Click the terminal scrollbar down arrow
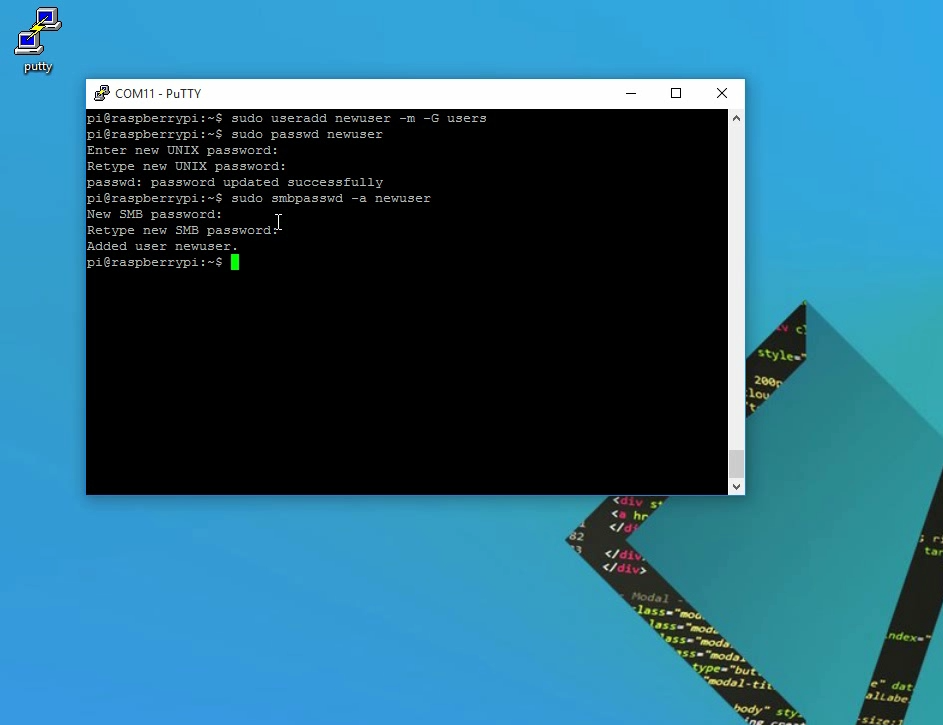943x725 pixels. [x=736, y=486]
